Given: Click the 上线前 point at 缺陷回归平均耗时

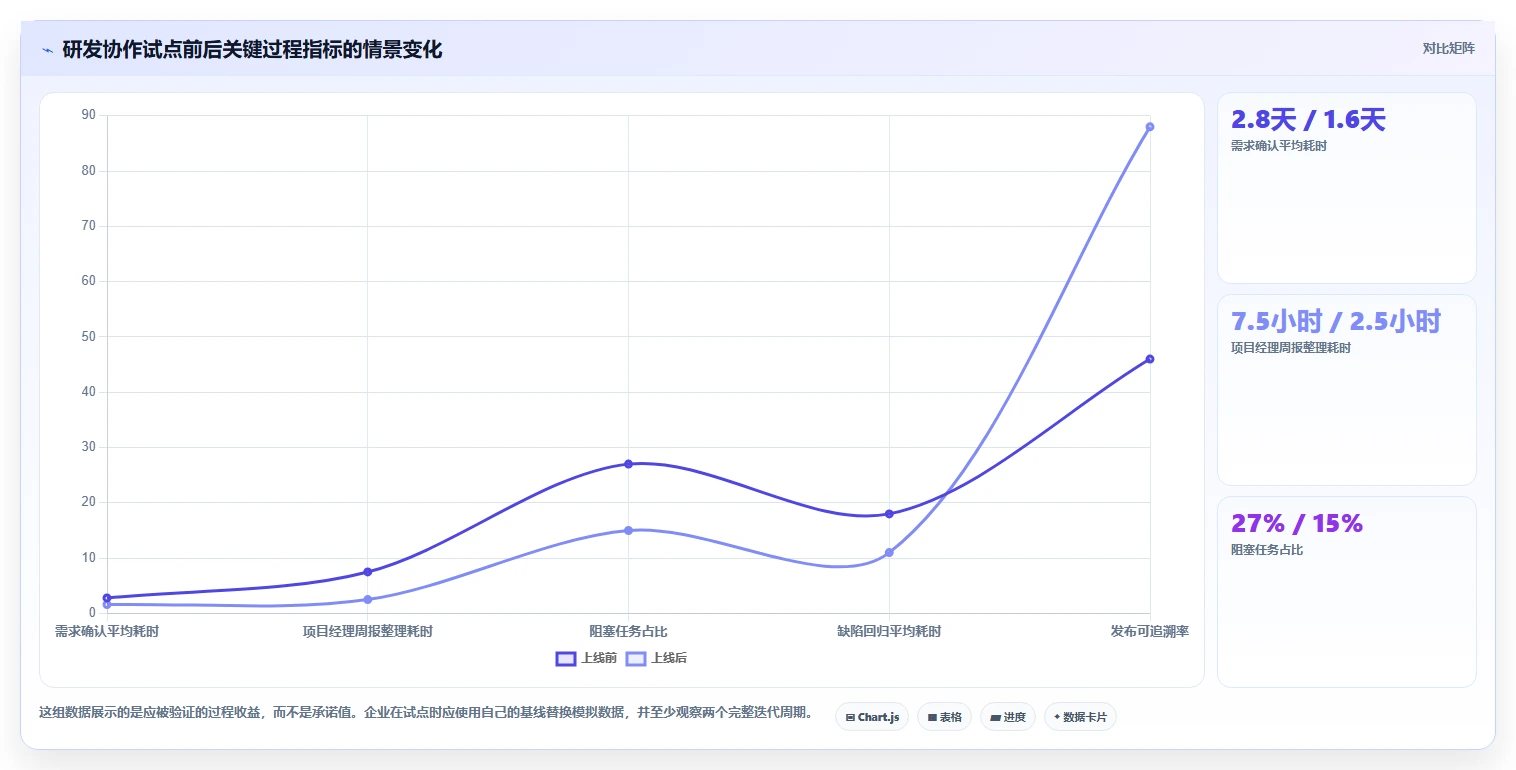Looking at the screenshot, I should tap(889, 514).
